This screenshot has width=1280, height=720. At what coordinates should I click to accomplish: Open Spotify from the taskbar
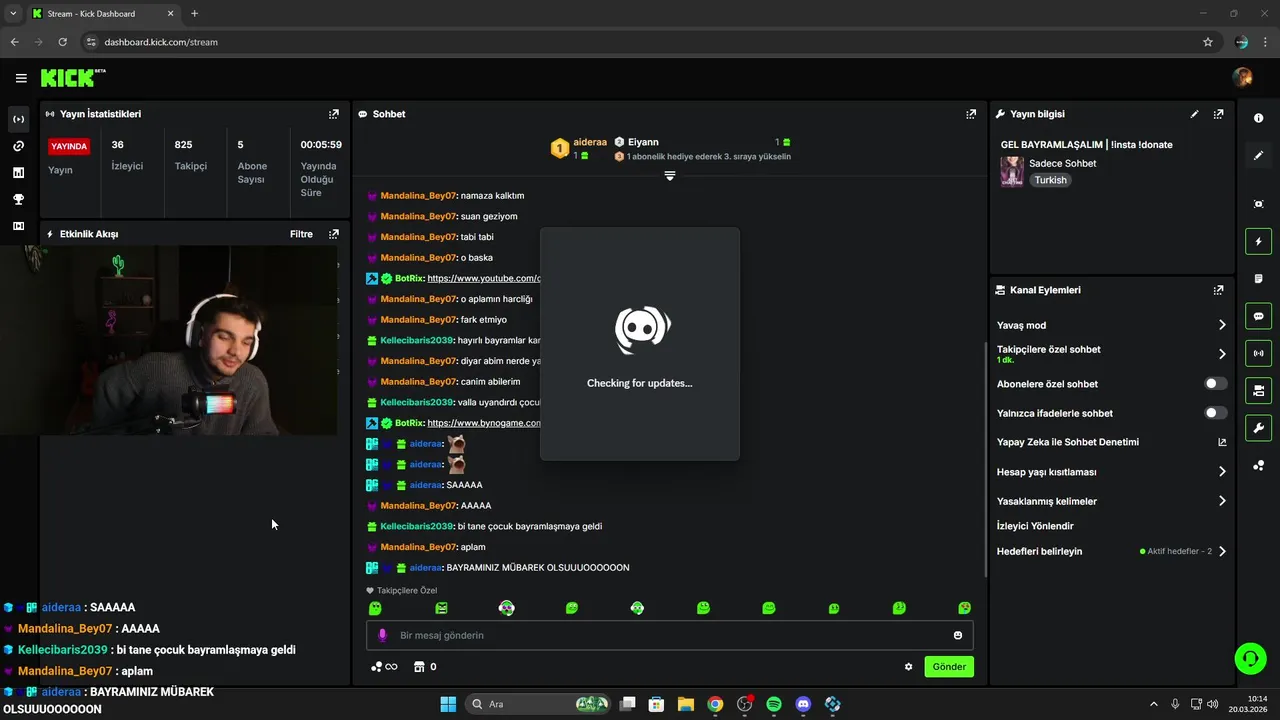pos(774,704)
